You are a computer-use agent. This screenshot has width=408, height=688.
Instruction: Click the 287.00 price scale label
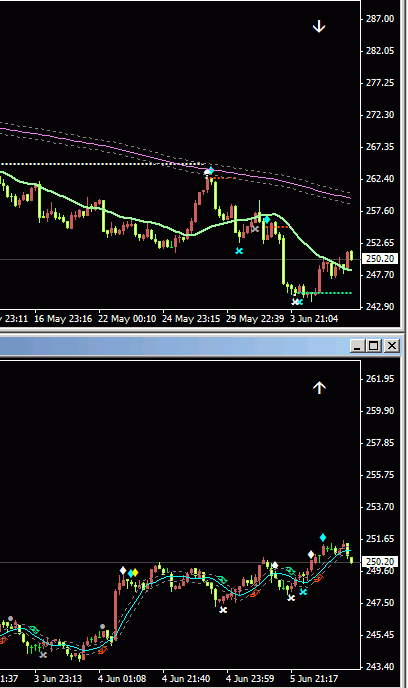(380, 19)
